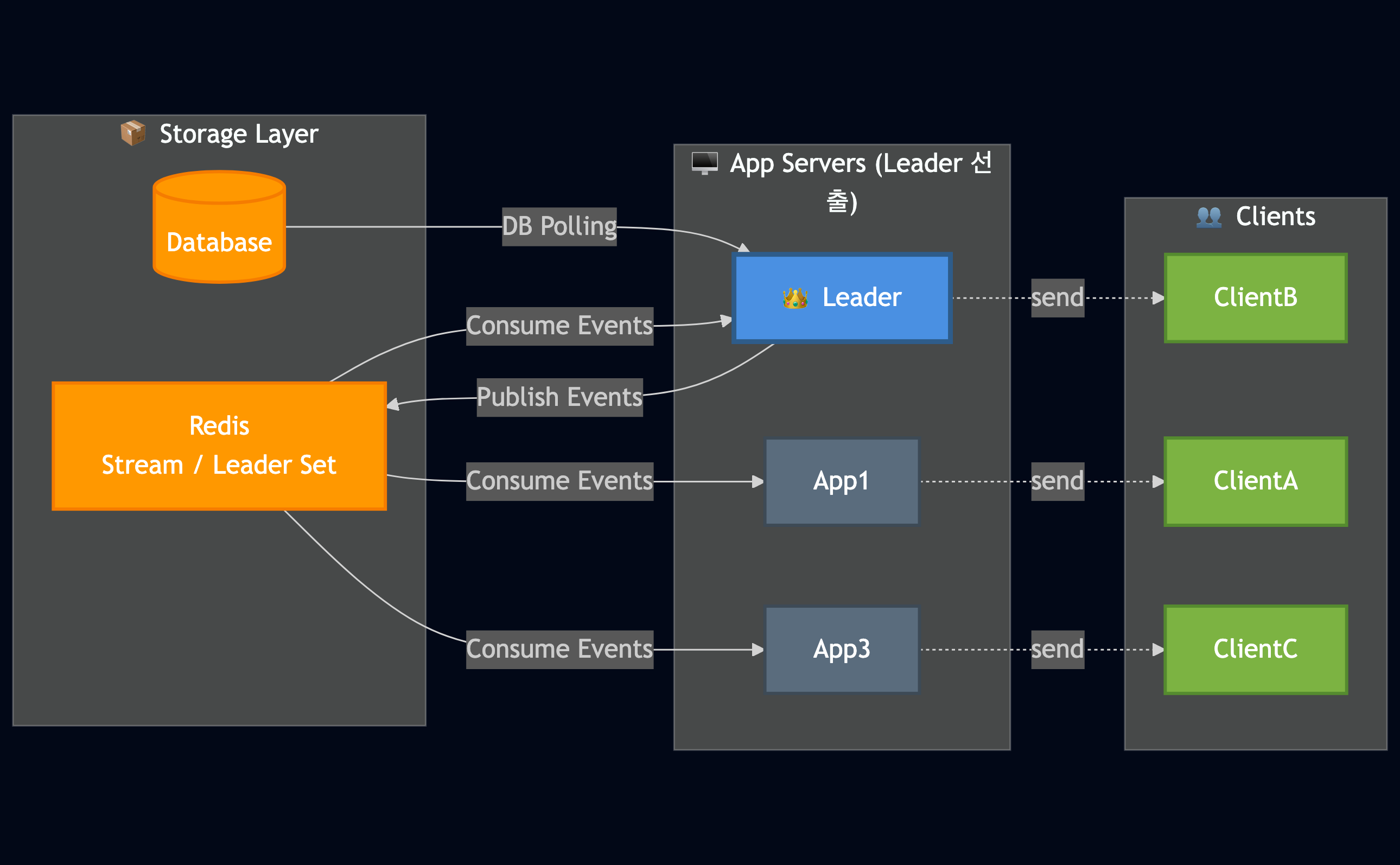Click the people icon beside Clients
The image size is (1400, 865).
click(1208, 217)
